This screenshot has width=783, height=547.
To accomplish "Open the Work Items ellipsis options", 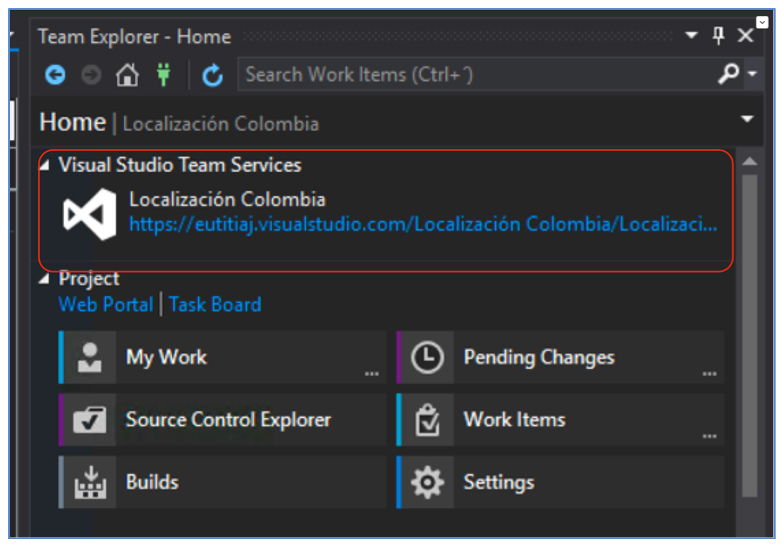I will click(710, 436).
